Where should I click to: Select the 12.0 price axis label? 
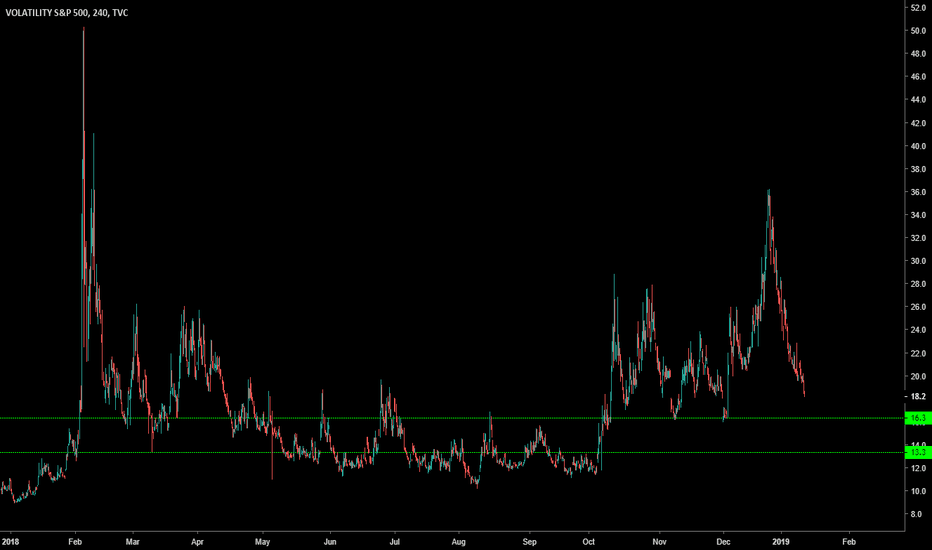[x=918, y=468]
